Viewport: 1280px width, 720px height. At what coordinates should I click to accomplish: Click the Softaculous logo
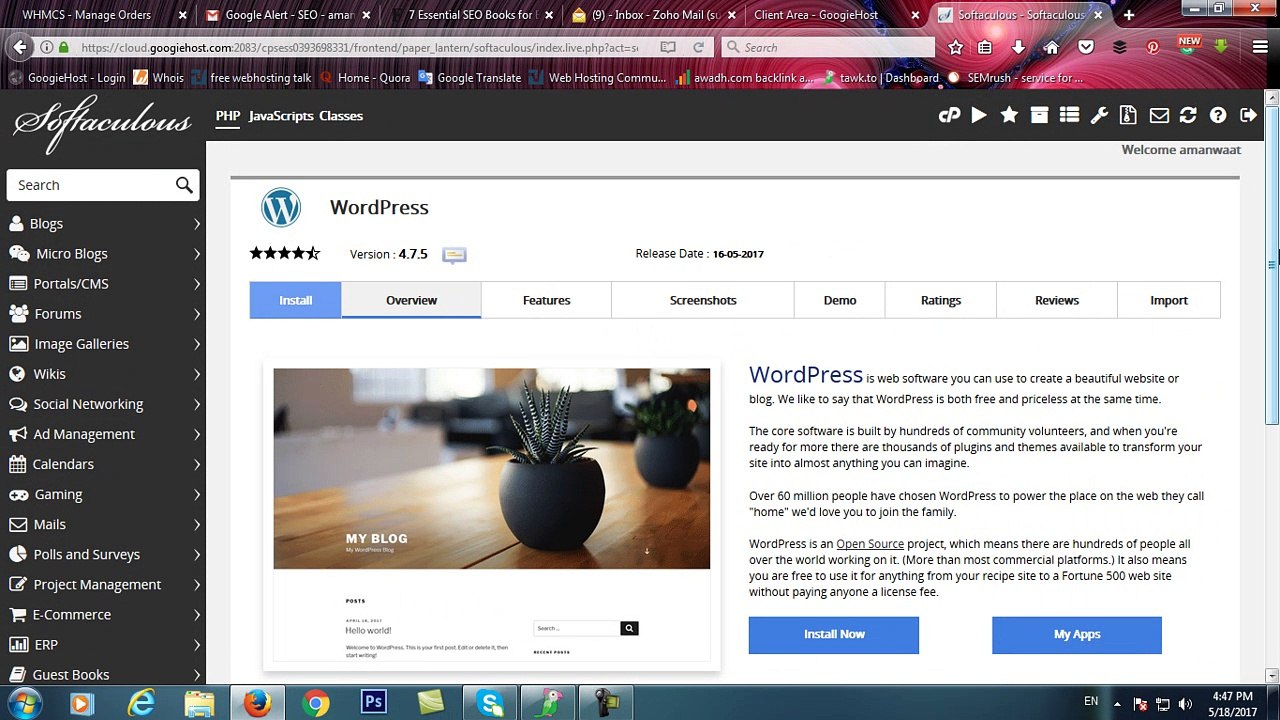(102, 124)
